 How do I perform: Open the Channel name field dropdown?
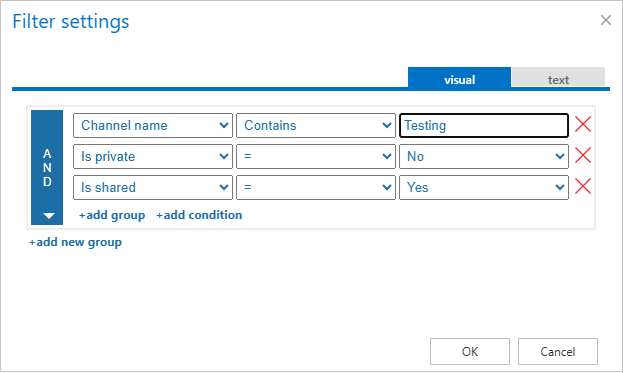point(153,126)
